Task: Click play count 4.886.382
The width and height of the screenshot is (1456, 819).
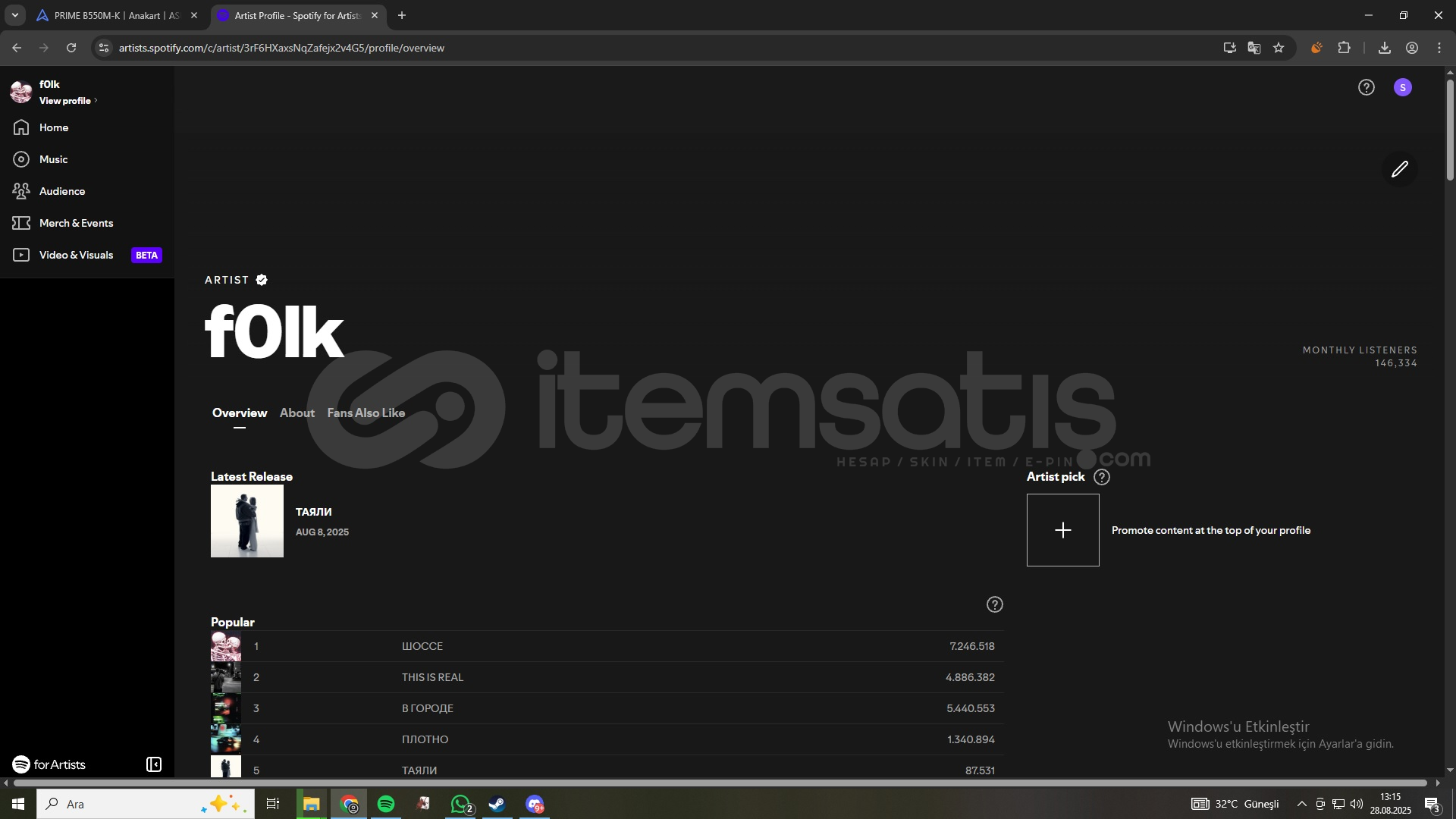Action: point(970,677)
